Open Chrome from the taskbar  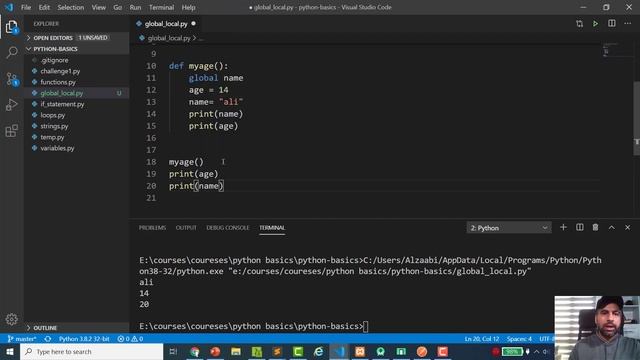195,351
